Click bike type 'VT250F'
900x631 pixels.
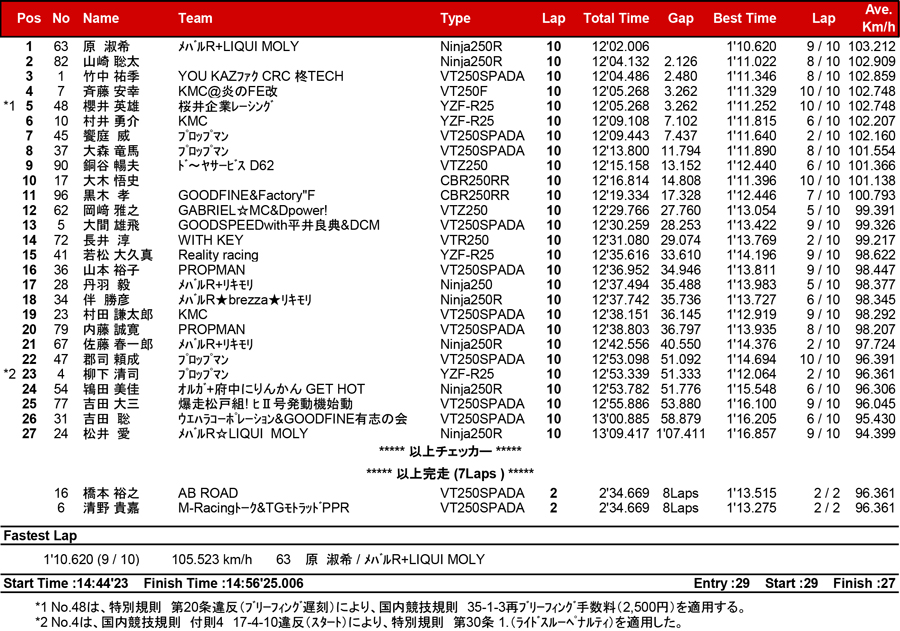pyautogui.click(x=464, y=91)
